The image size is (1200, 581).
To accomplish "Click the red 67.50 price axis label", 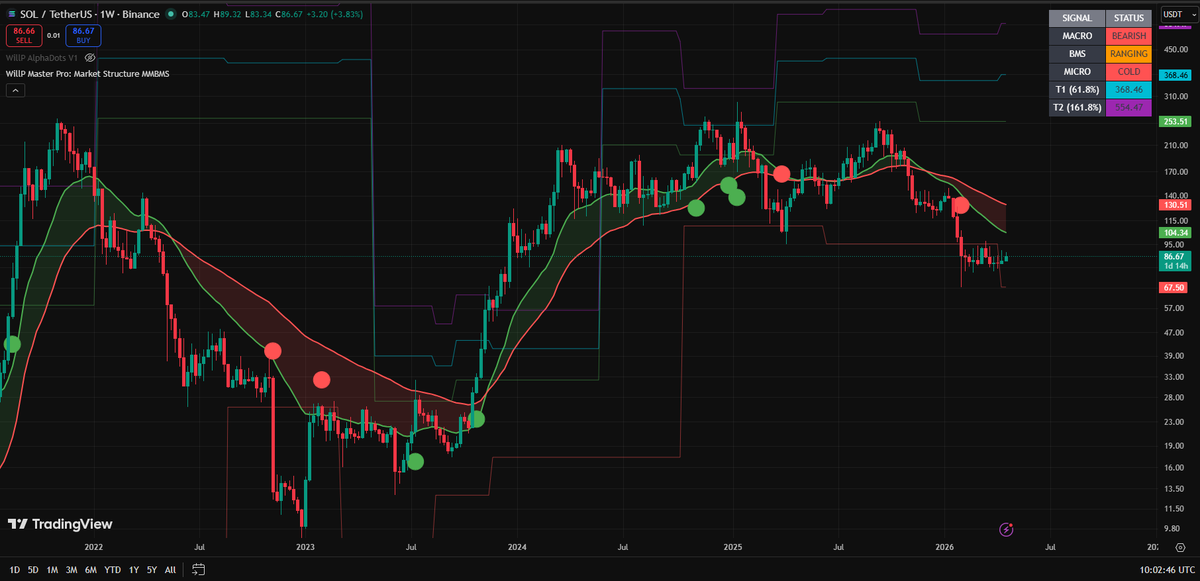I will (x=1174, y=287).
